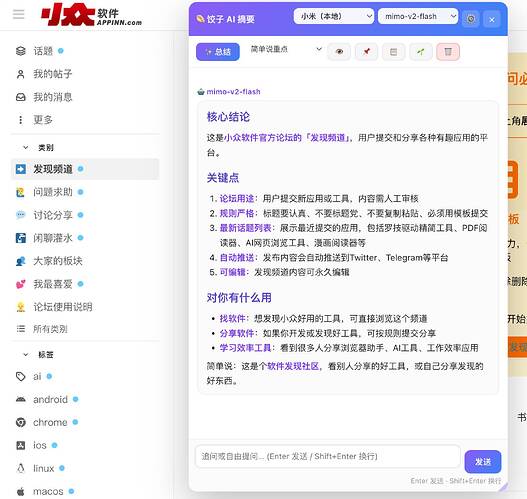Viewport: 527px width, 499px height.
Task: Click the trash delete icon in toolbar
Action: [x=448, y=52]
